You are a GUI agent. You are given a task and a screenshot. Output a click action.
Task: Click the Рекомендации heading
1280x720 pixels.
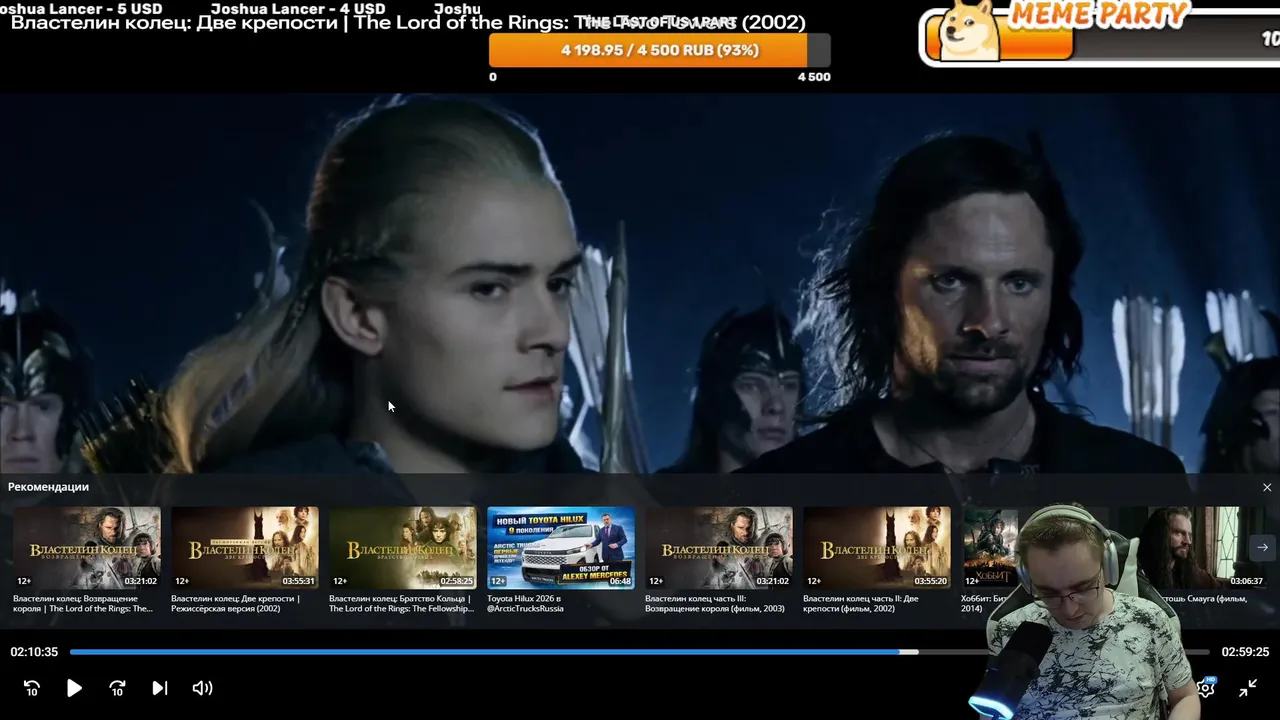[x=48, y=487]
